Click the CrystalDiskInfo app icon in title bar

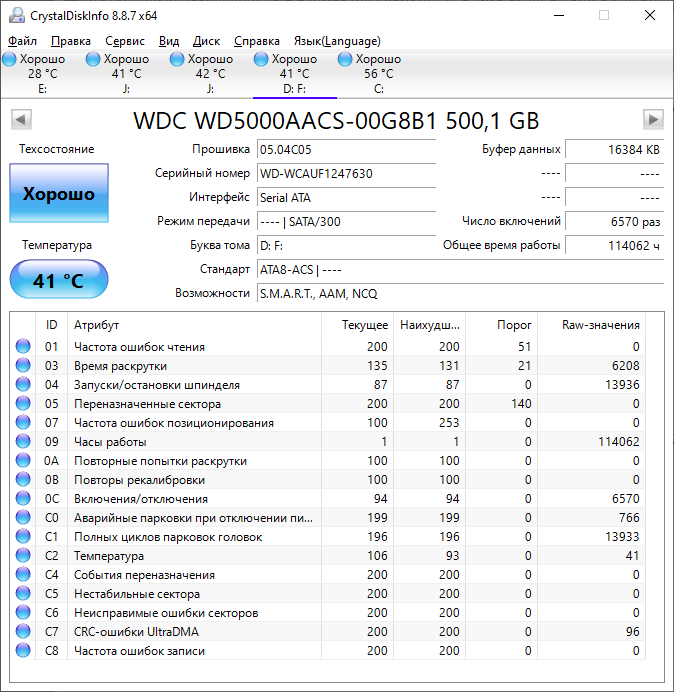(x=17, y=15)
